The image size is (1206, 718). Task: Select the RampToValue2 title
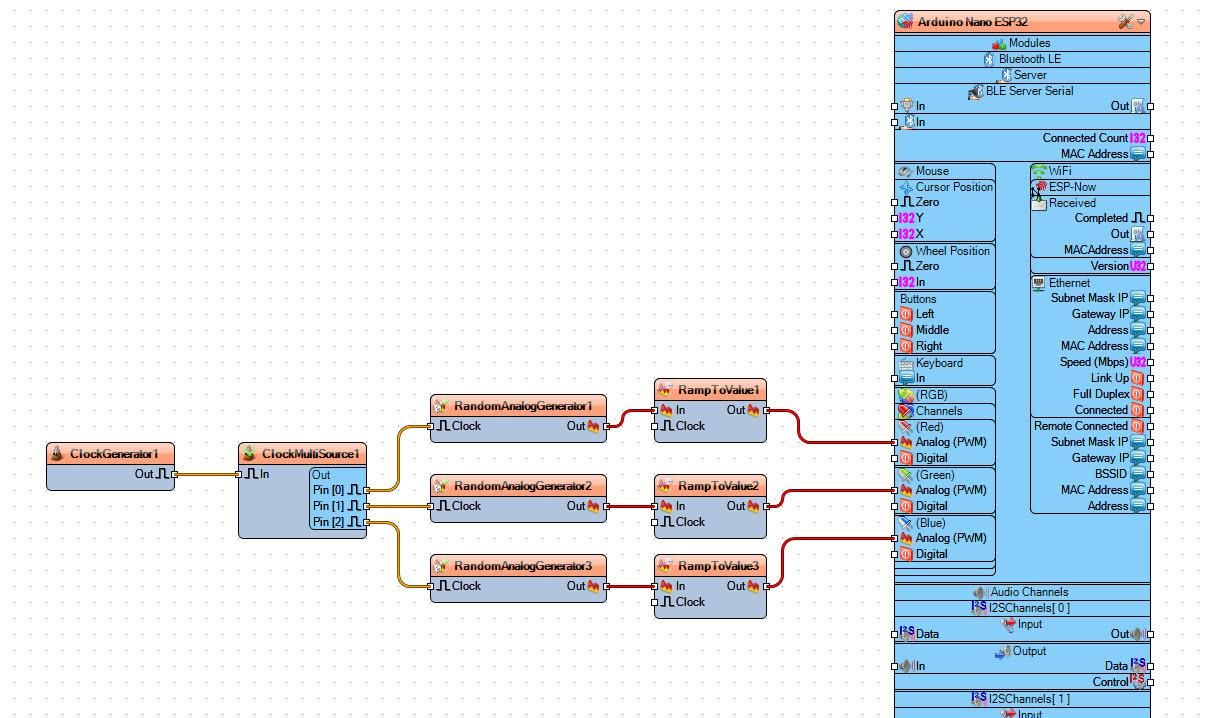(719, 486)
